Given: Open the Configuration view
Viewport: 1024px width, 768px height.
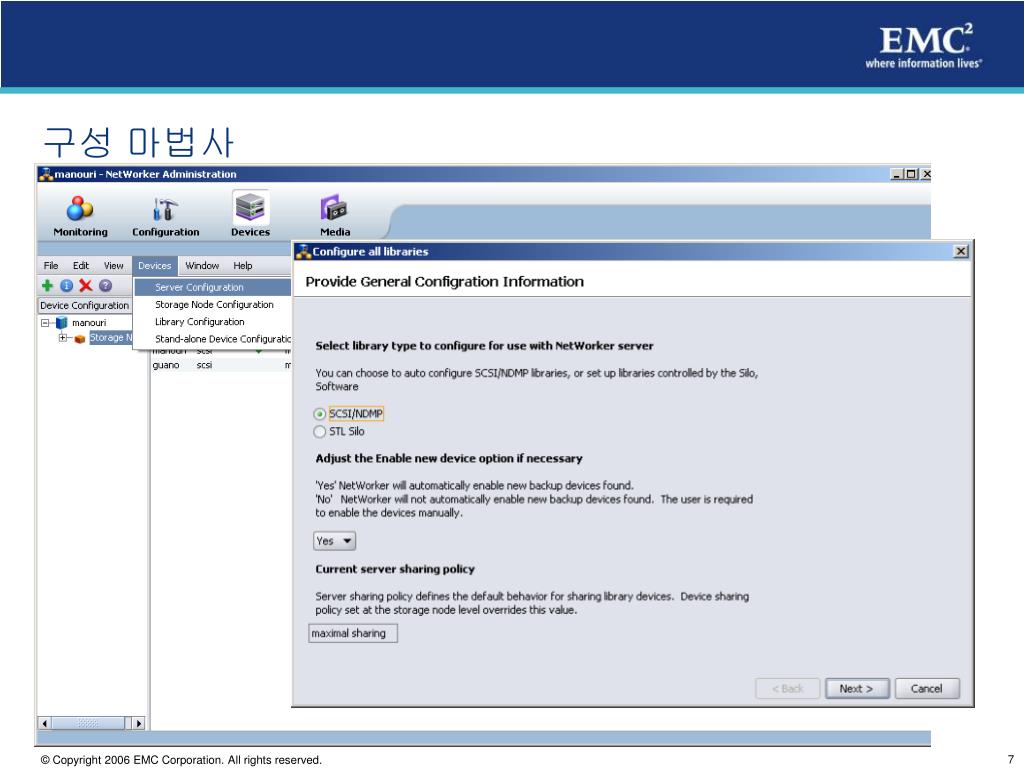Looking at the screenshot, I should pos(165,216).
